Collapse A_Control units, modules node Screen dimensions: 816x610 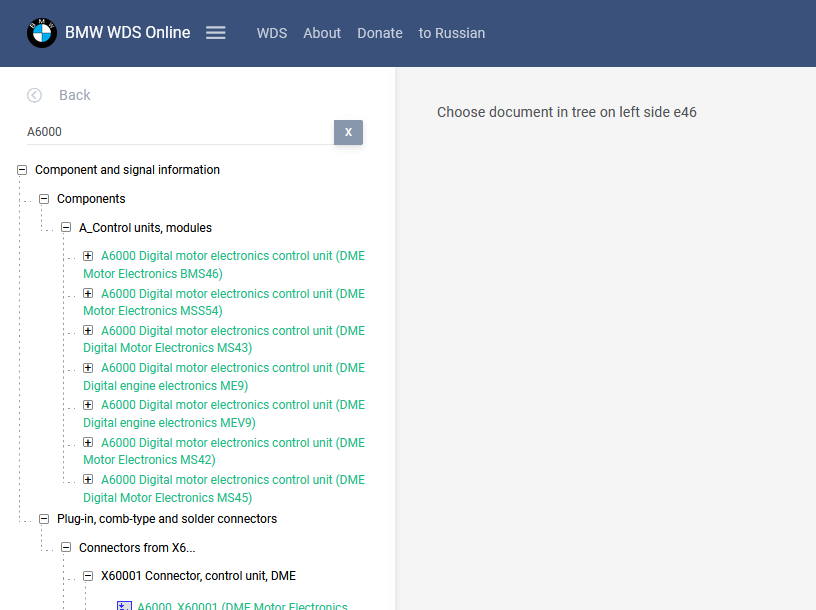[x=66, y=227]
